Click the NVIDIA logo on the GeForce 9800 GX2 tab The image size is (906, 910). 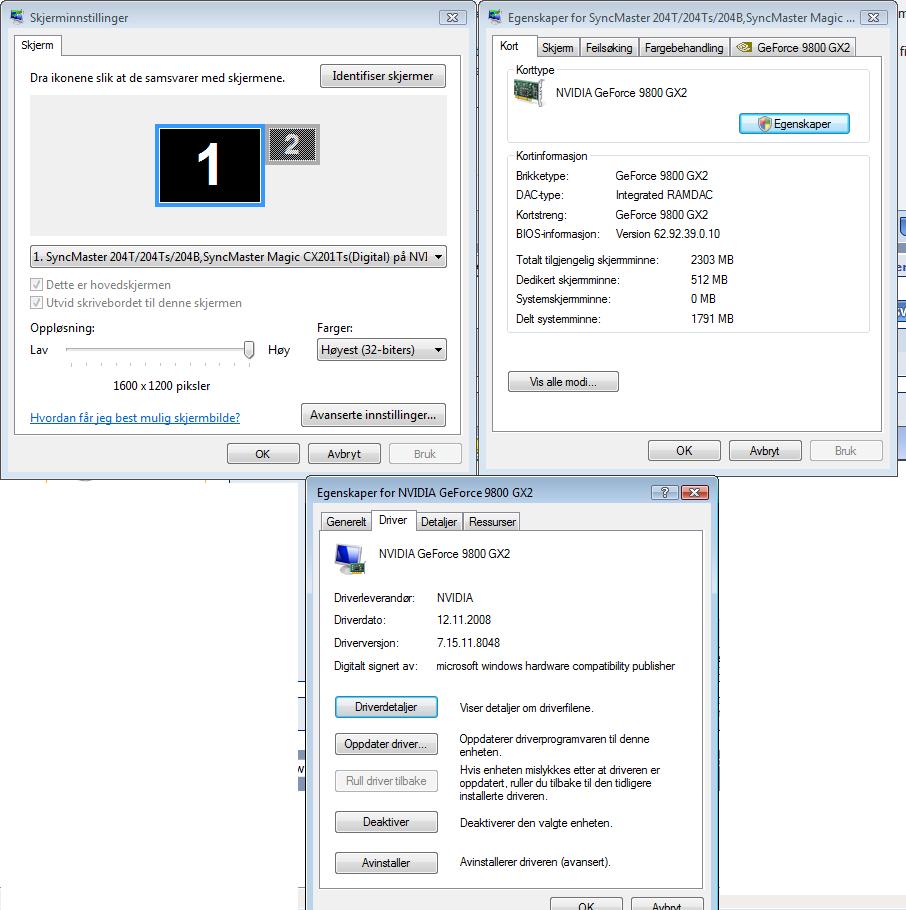click(x=744, y=47)
